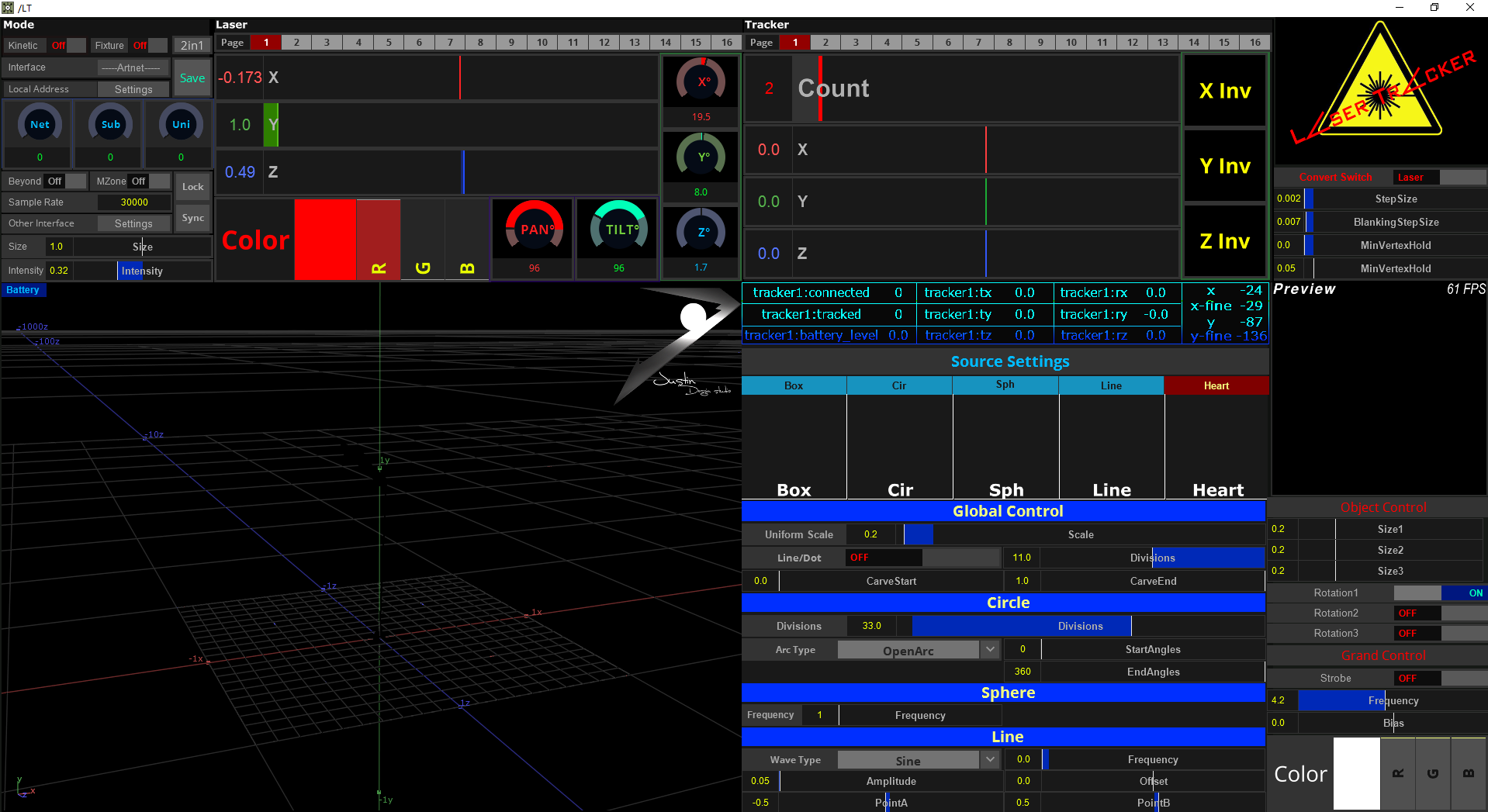Click the B channel in Grand Control color
Image resolution: width=1488 pixels, height=812 pixels.
click(x=1469, y=773)
